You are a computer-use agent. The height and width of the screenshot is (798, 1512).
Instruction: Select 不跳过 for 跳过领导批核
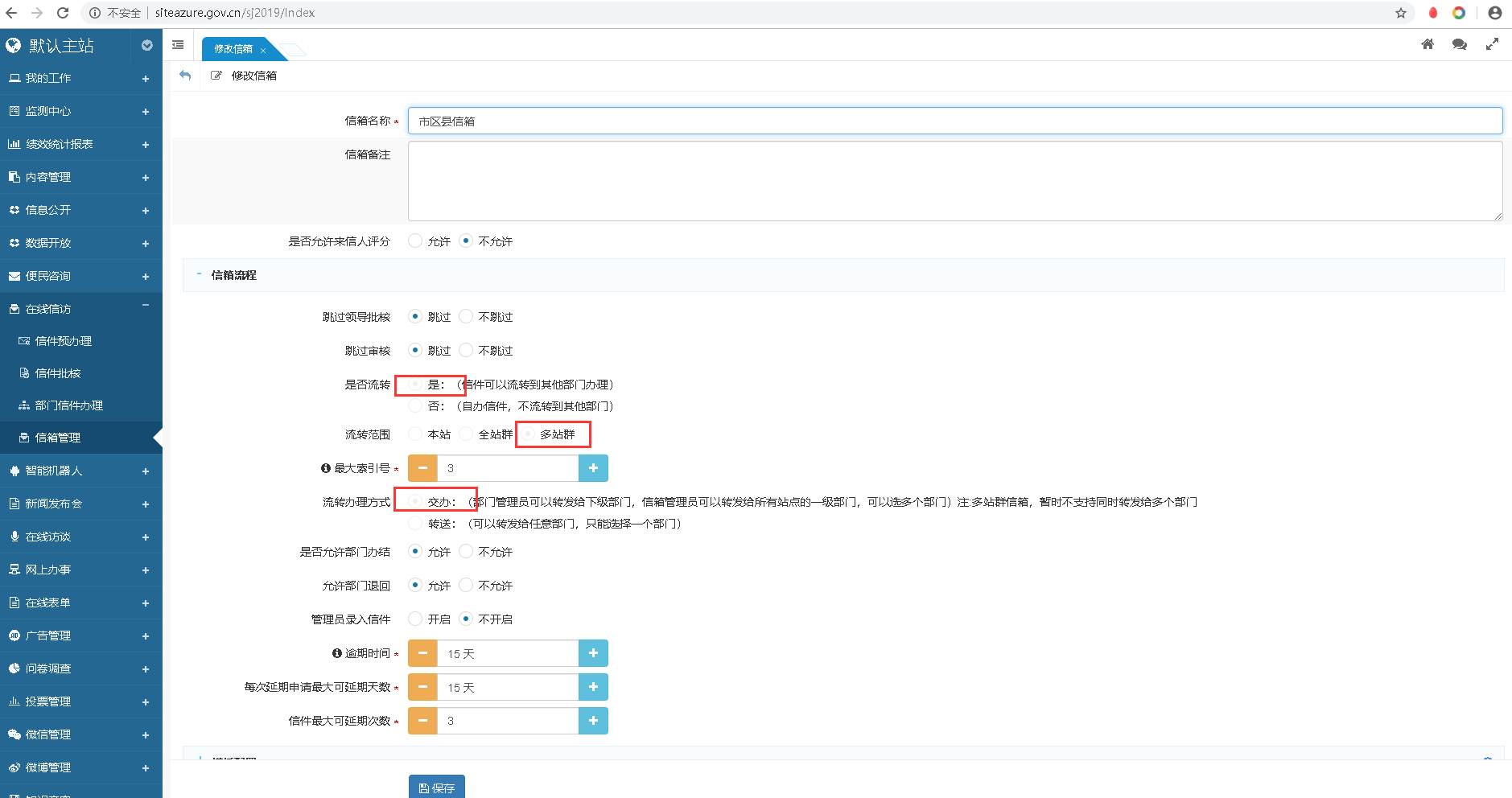tap(466, 316)
